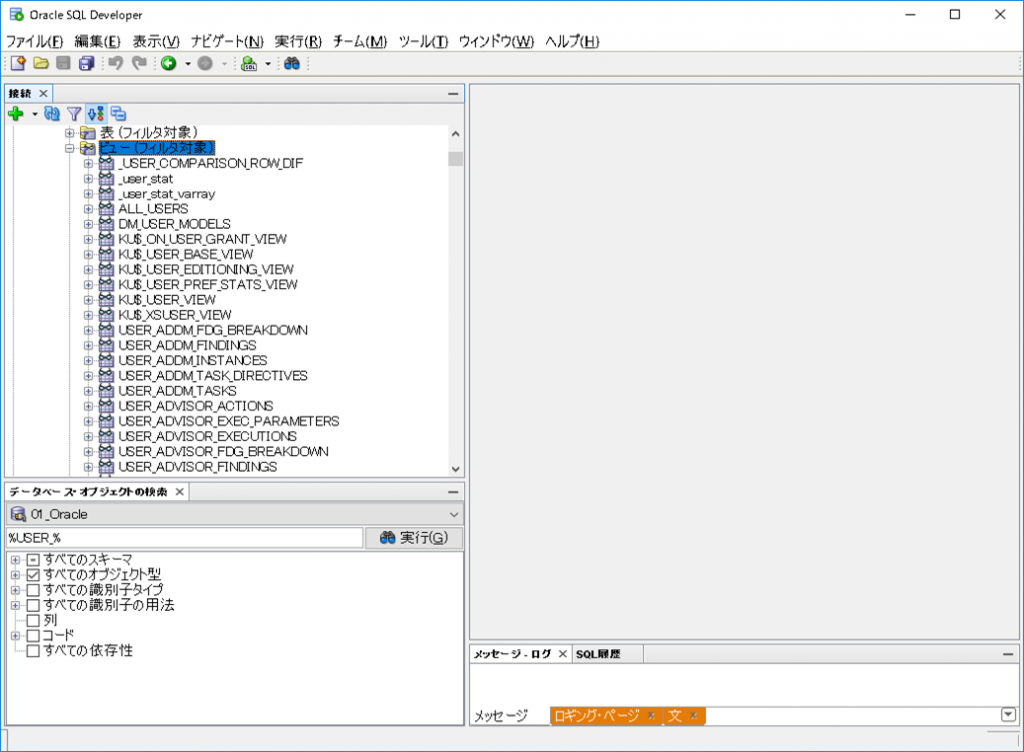Open the 01_Oracle connection dropdown
This screenshot has width=1024, height=752.
click(454, 514)
